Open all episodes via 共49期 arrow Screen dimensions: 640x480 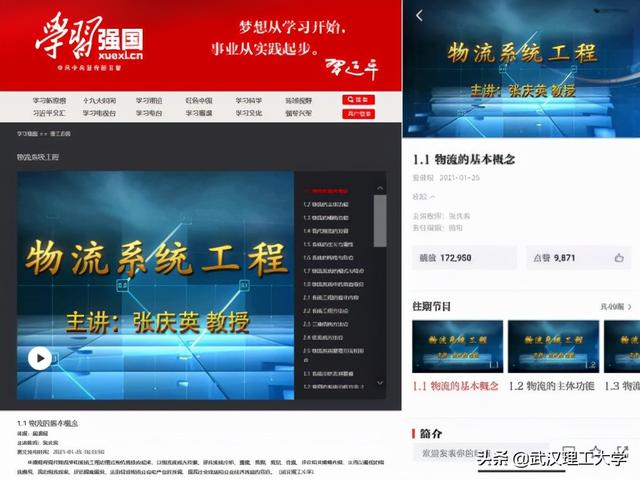pyautogui.click(x=616, y=307)
